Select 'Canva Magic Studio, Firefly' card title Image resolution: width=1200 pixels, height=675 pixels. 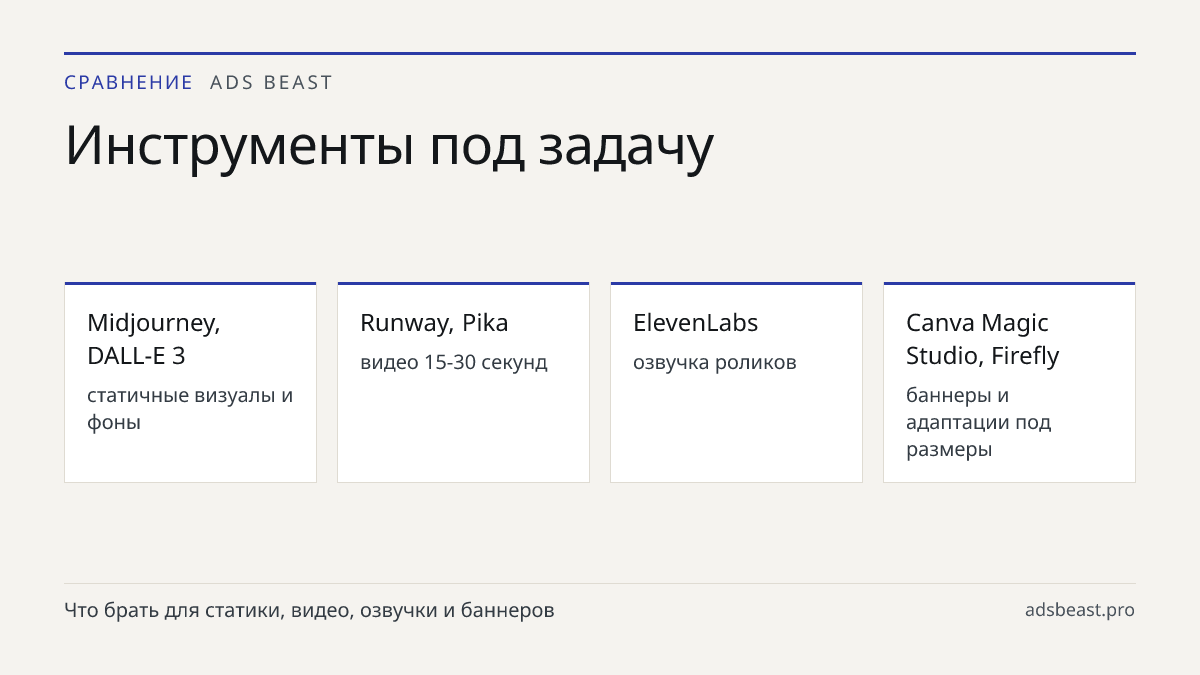click(x=983, y=339)
